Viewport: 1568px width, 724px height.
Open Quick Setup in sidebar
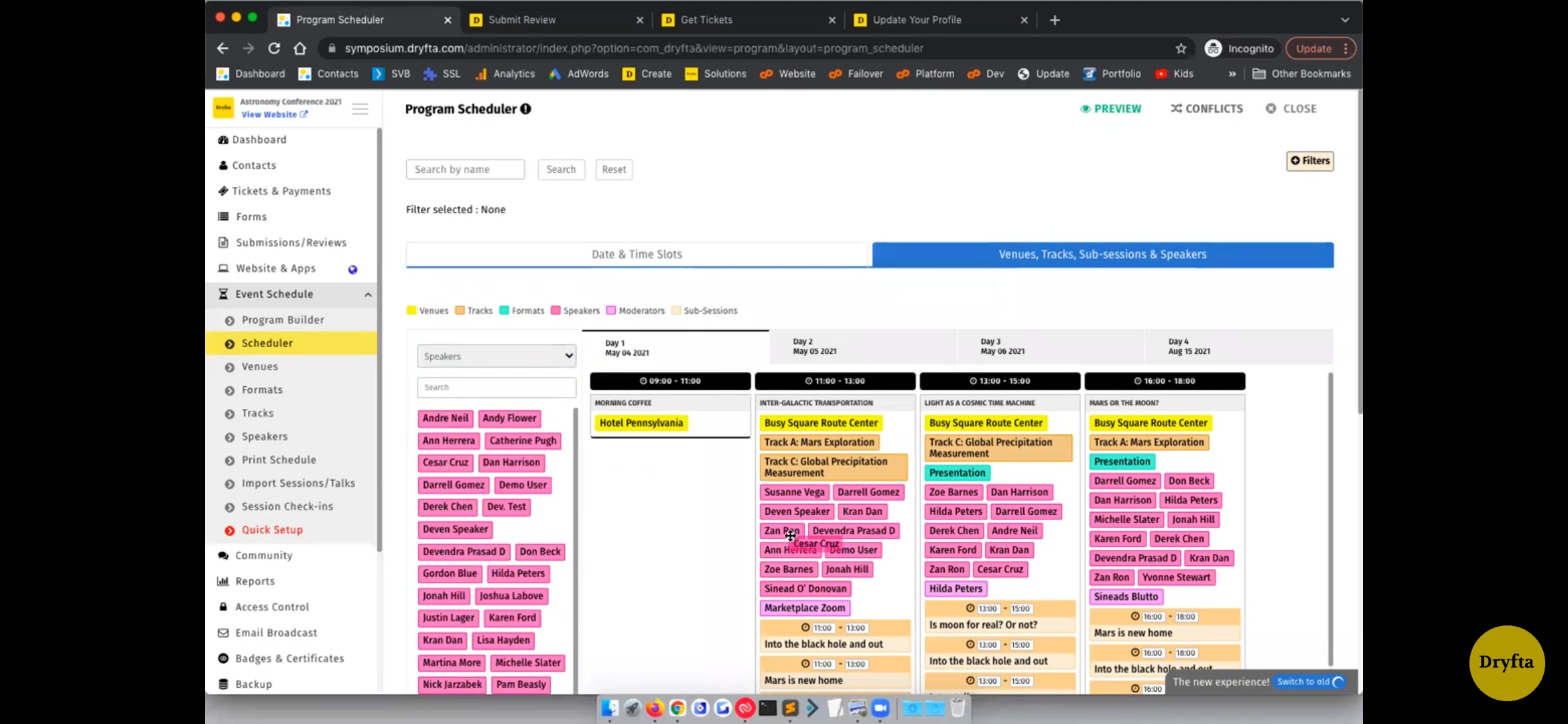272,530
